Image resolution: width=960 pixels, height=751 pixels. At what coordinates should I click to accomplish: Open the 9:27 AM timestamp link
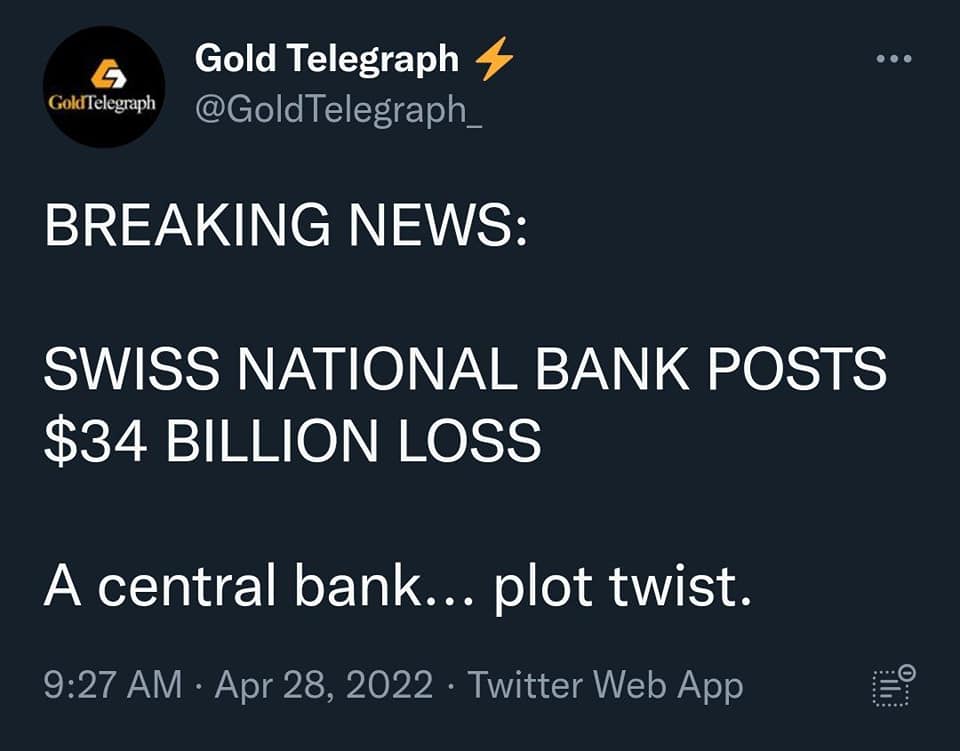113,686
